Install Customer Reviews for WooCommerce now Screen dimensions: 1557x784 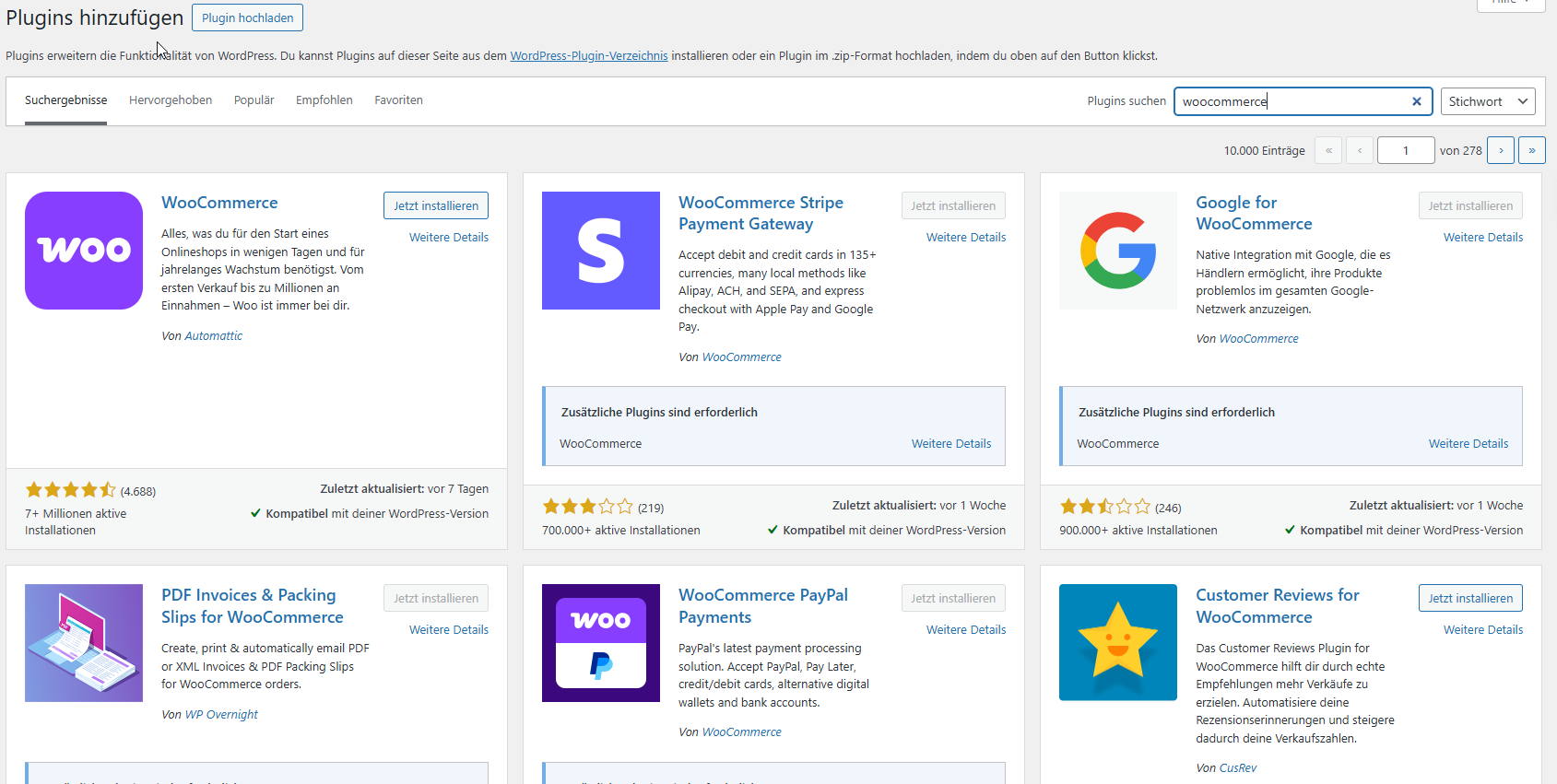(1470, 598)
